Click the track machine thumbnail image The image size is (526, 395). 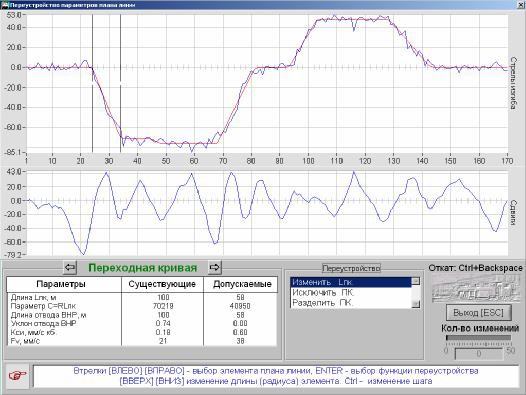[x=477, y=288]
